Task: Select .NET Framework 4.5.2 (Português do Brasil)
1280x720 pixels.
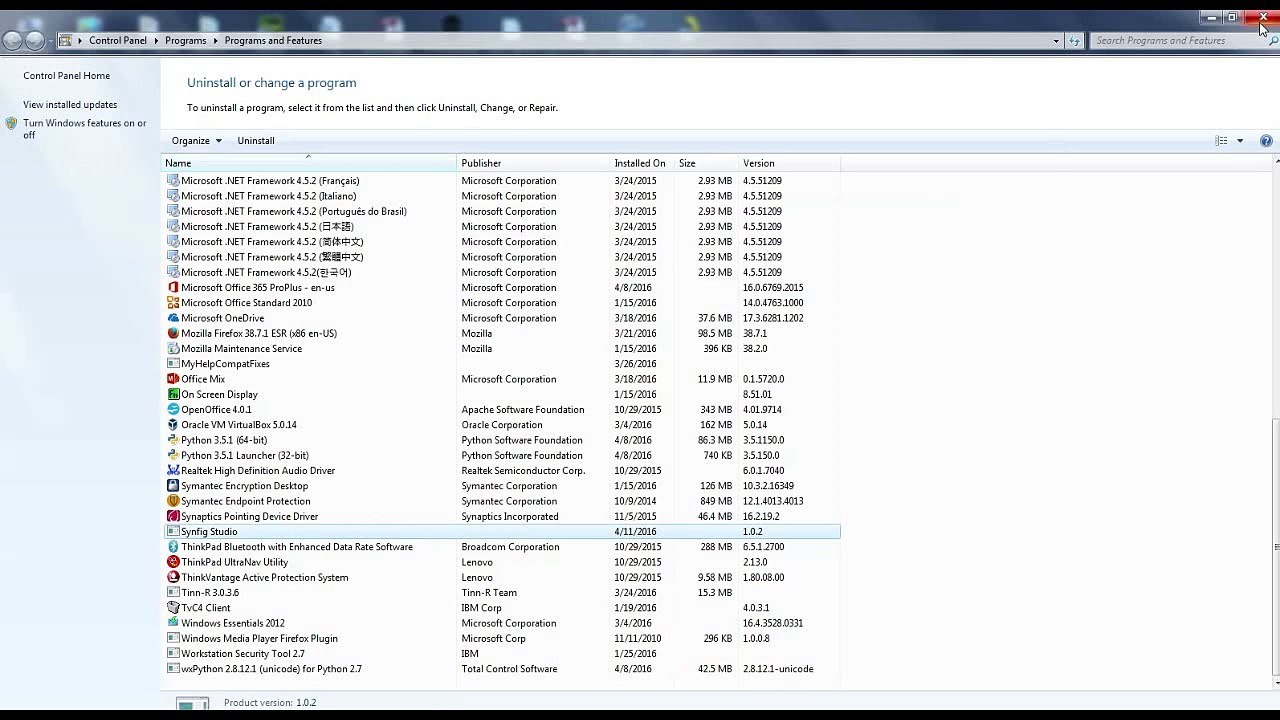Action: [501, 212]
